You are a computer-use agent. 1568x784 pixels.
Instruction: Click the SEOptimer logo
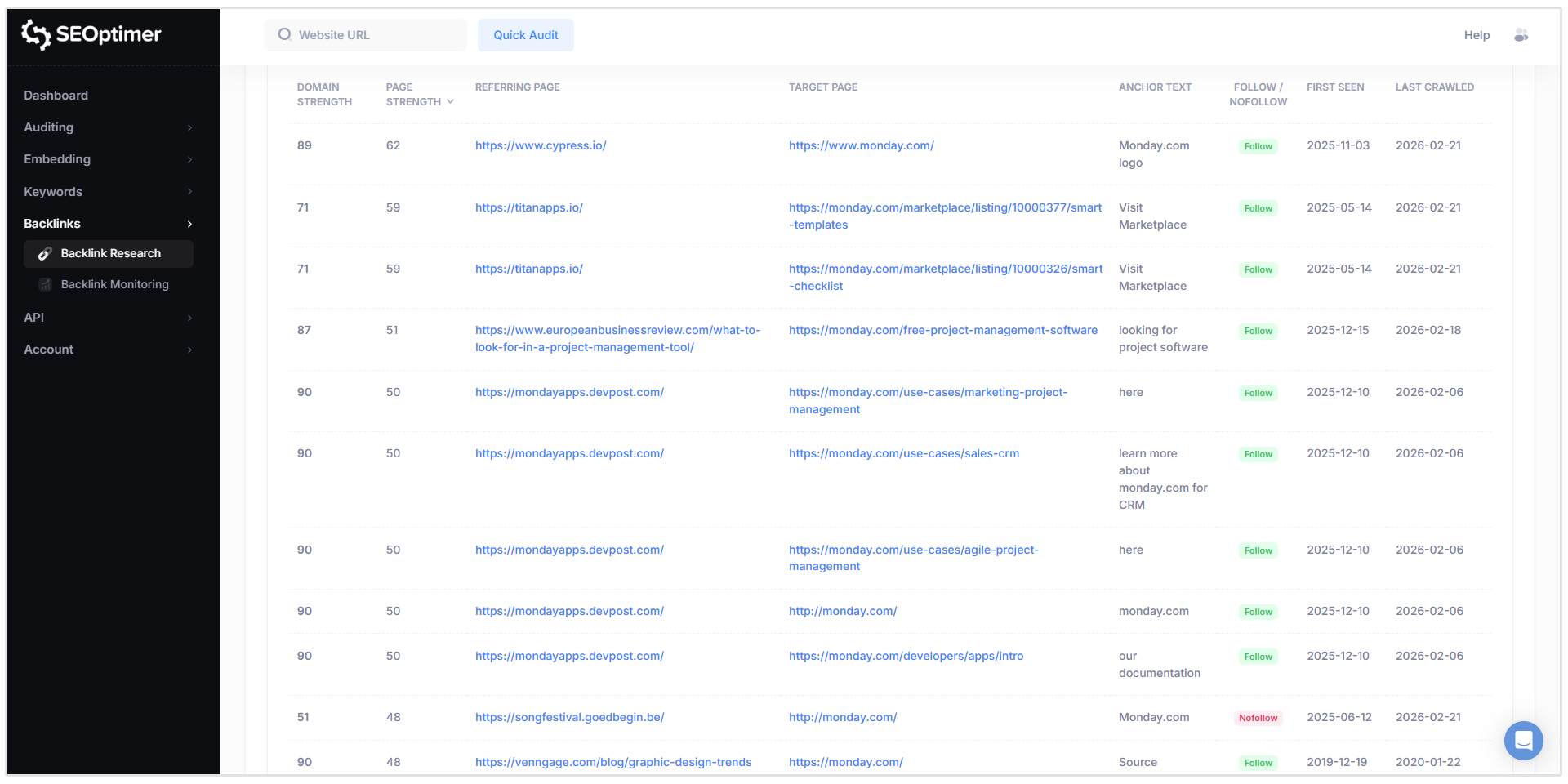[90, 34]
